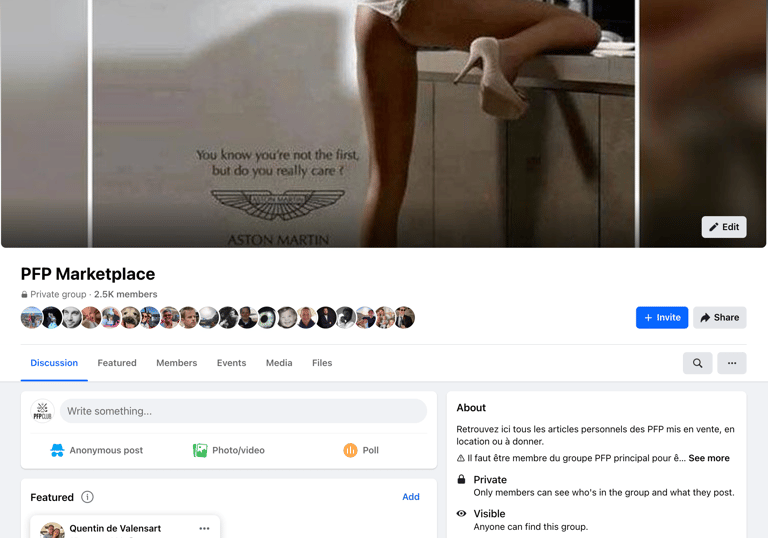Switch to the Discussion tab
This screenshot has width=768, height=538.
(x=54, y=363)
